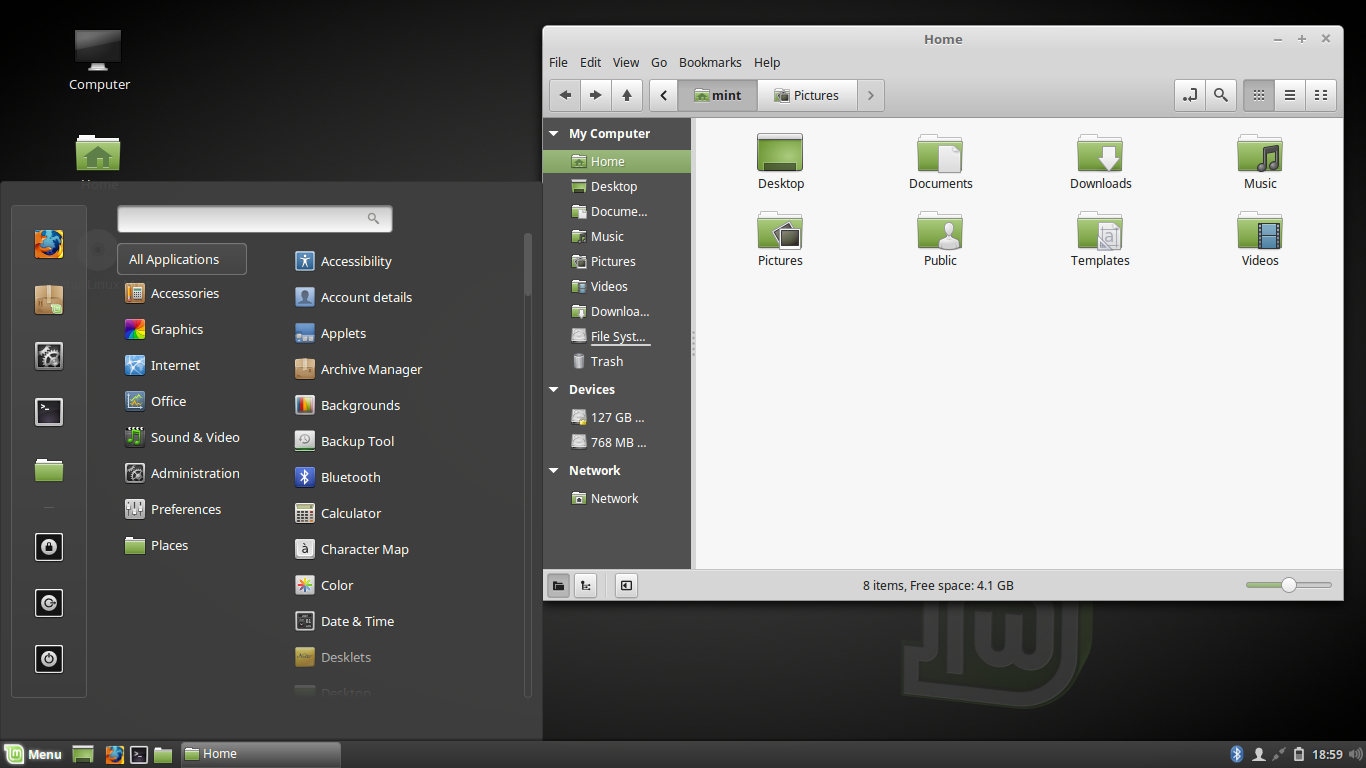Viewport: 1366px width, 768px height.
Task: Click the search magnifier in file manager toolbar
Action: [x=1220, y=95]
